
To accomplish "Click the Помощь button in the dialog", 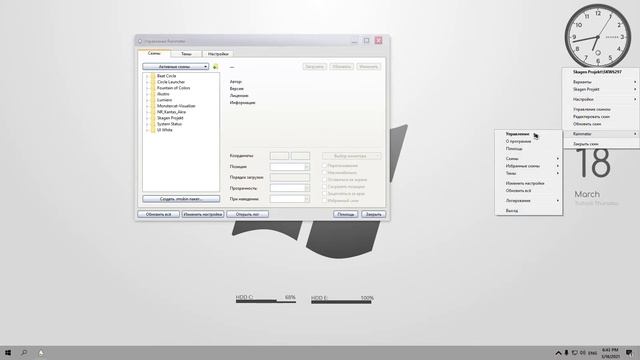I will (x=346, y=214).
